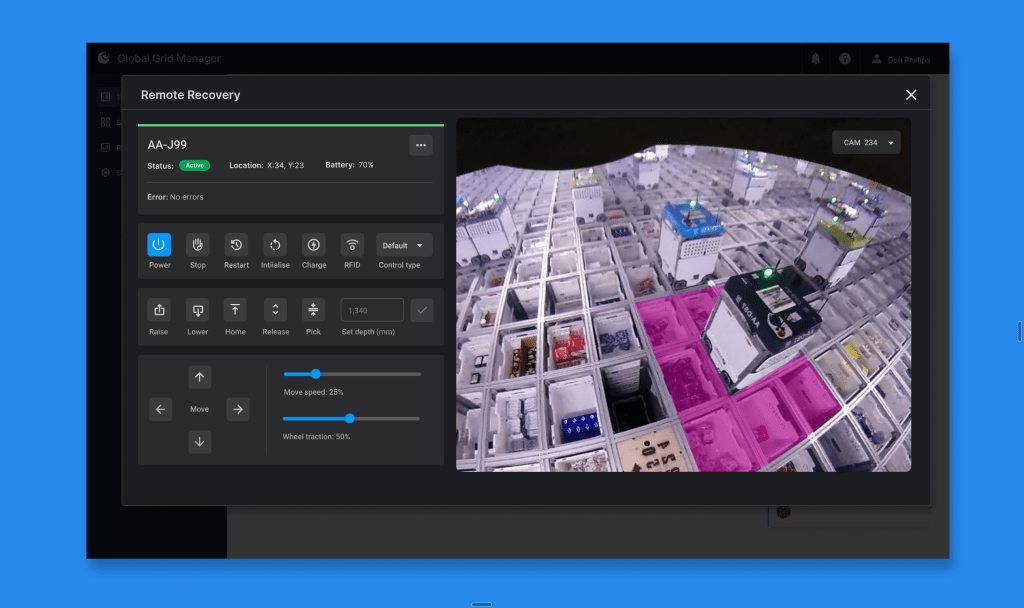Viewport: 1024px width, 608px height.
Task: Click the Raise gripper icon
Action: coord(159,310)
